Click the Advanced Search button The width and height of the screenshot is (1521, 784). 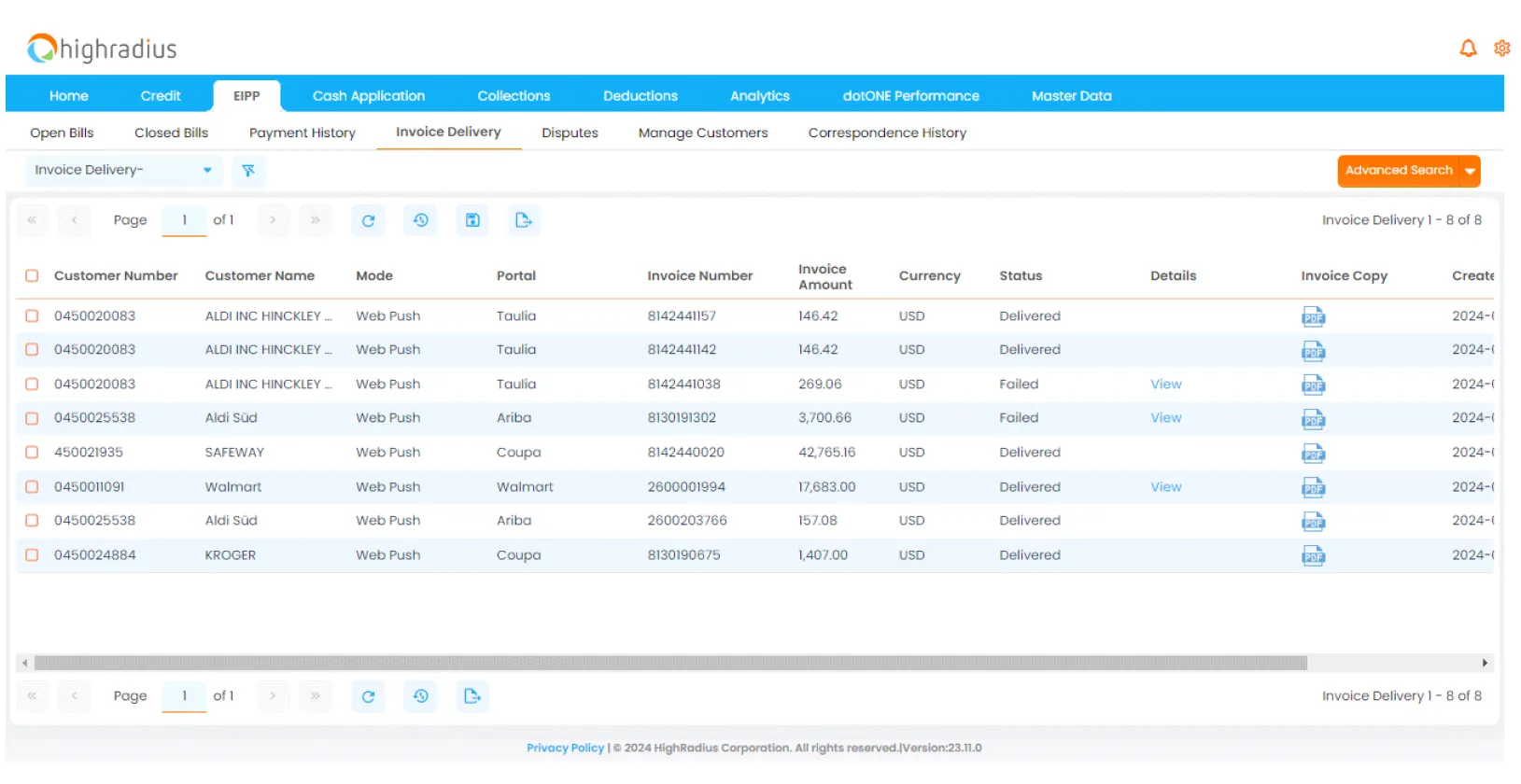tap(1398, 171)
